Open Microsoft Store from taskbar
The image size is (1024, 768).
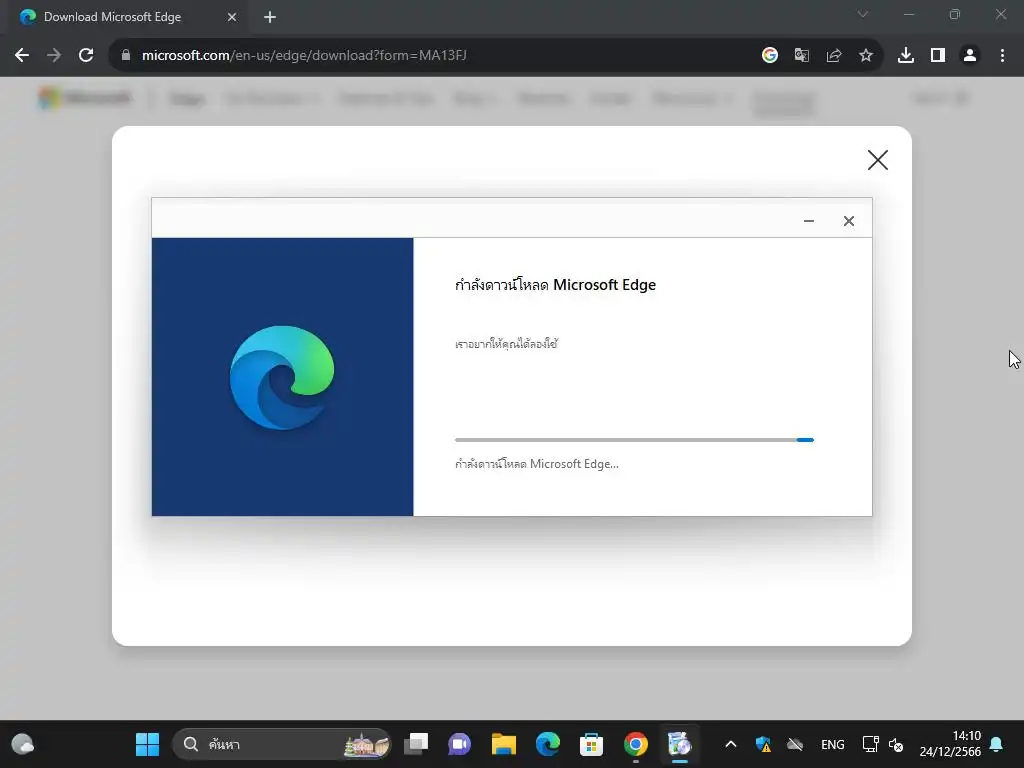(x=592, y=744)
